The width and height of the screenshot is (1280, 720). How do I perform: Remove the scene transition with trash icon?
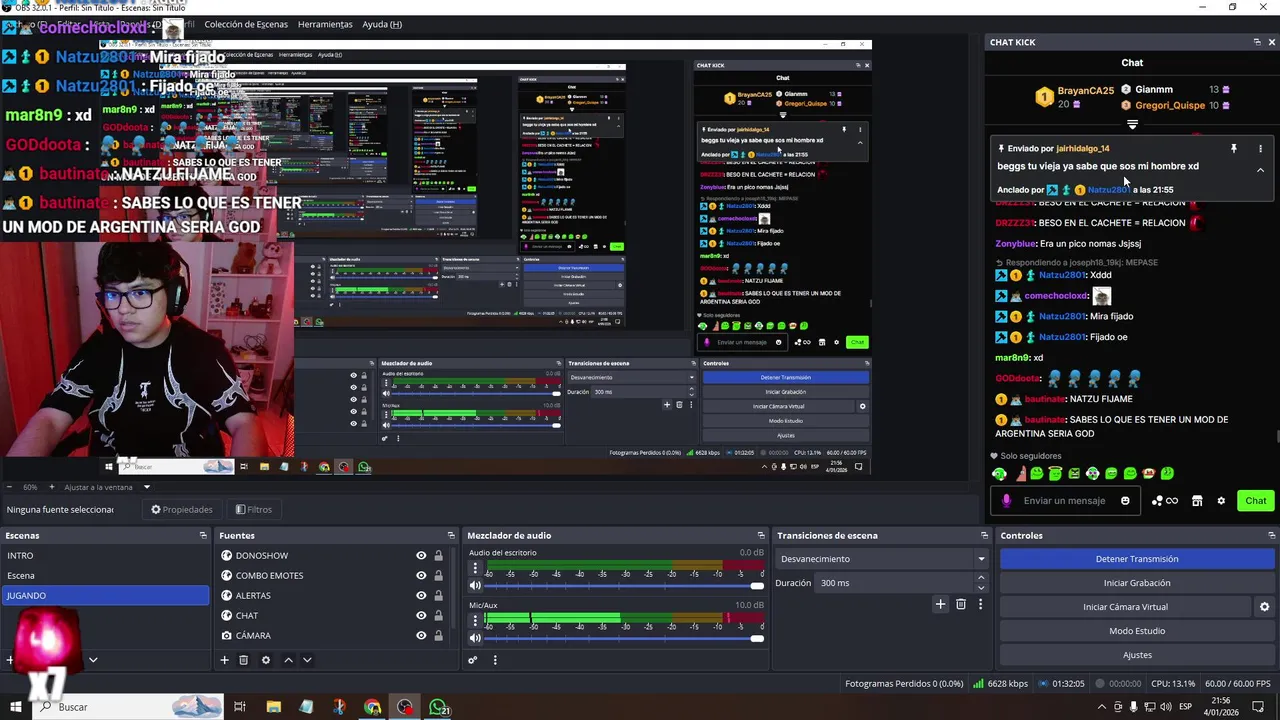pyautogui.click(x=961, y=604)
